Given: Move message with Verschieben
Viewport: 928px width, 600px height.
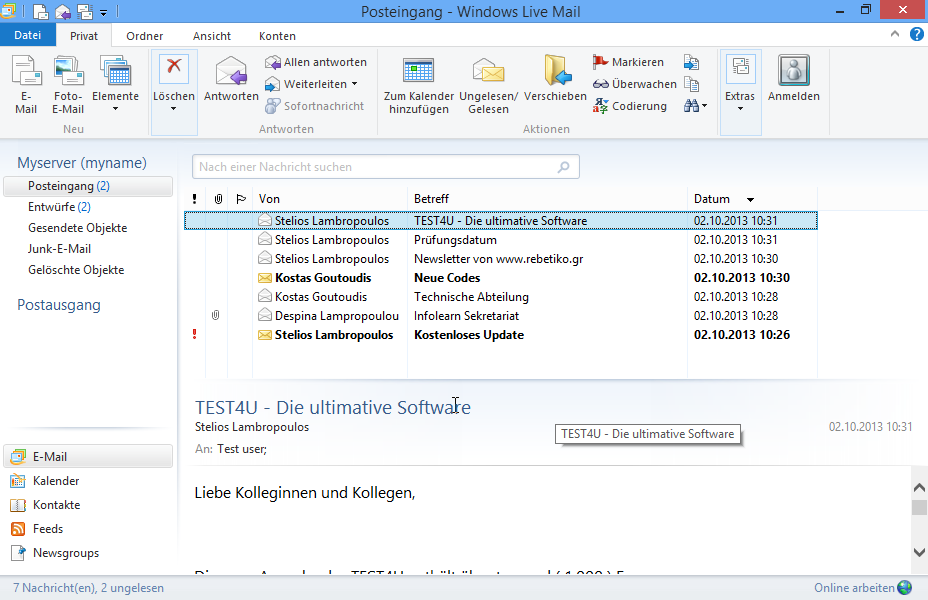Looking at the screenshot, I should click(x=555, y=79).
